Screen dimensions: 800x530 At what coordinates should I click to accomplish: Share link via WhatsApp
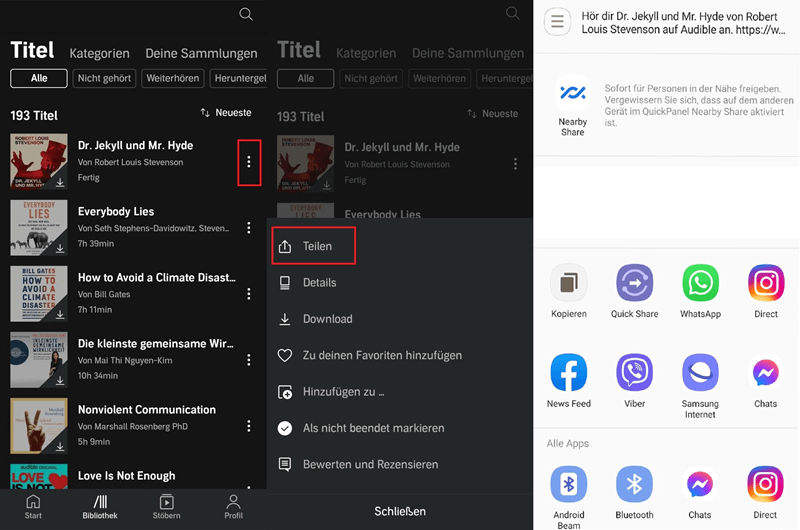[700, 291]
